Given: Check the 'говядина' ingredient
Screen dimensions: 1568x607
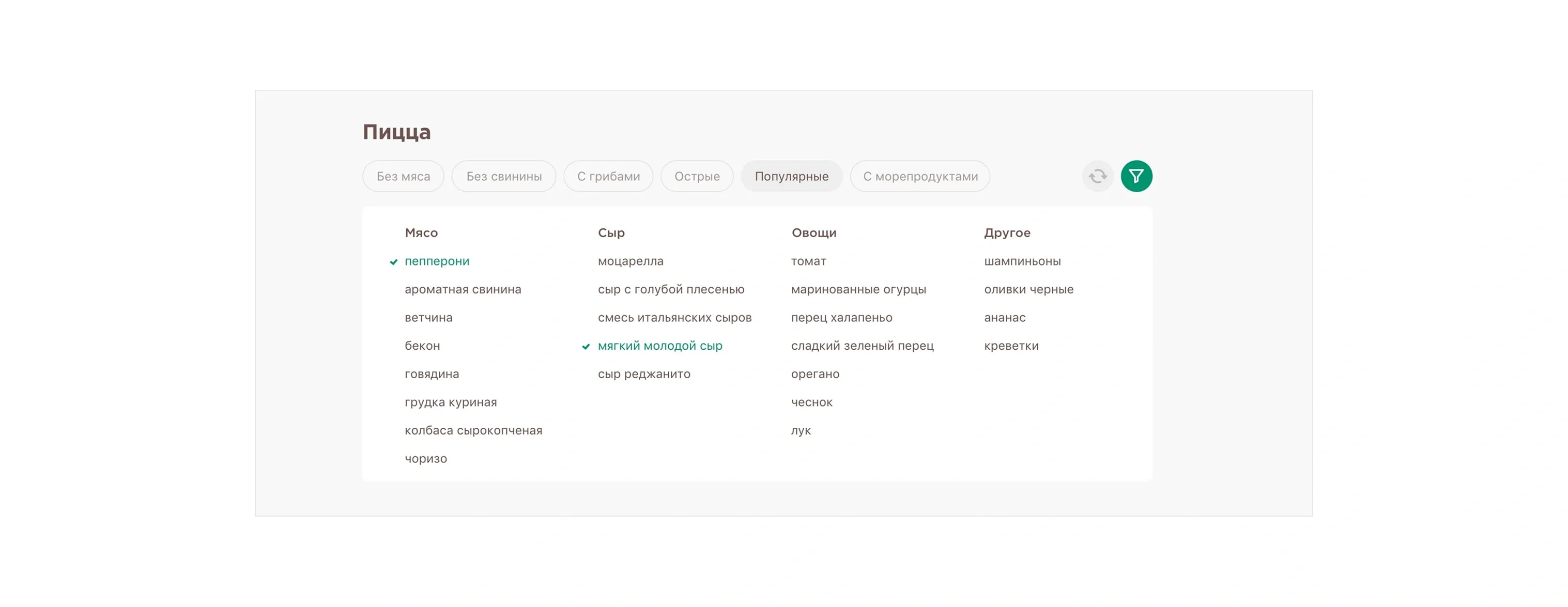Looking at the screenshot, I should [x=432, y=374].
